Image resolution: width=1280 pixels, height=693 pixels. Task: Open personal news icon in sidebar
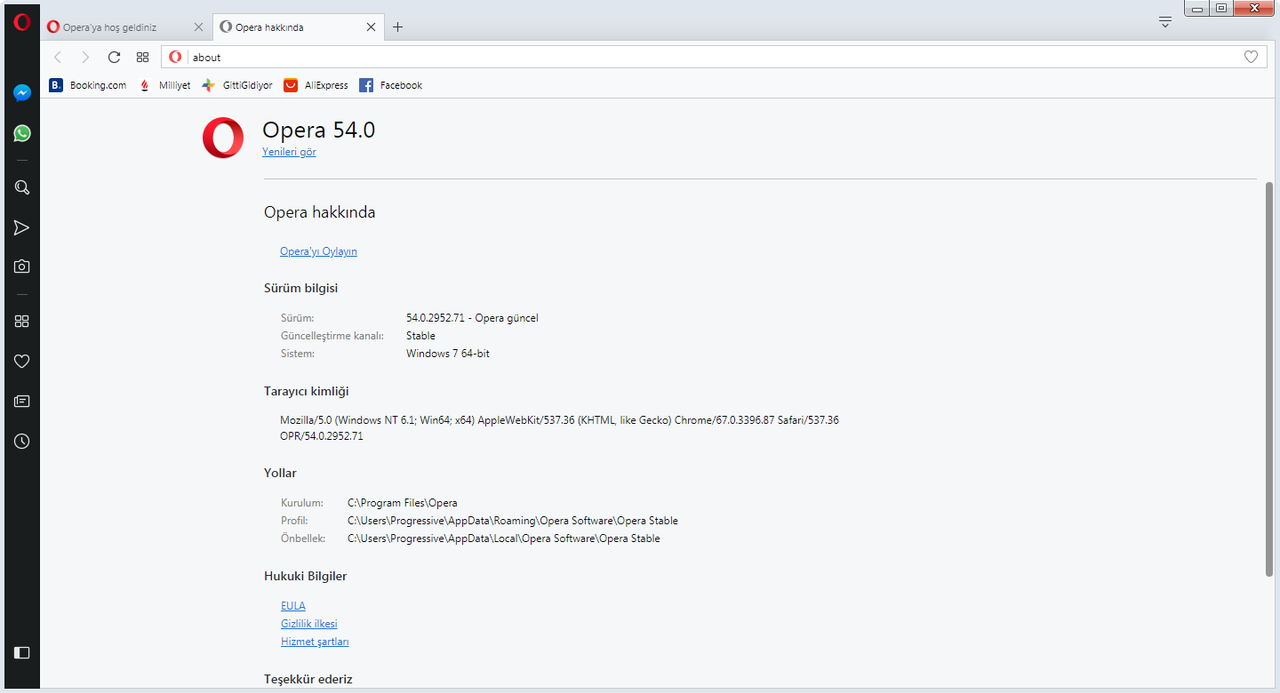[x=22, y=401]
